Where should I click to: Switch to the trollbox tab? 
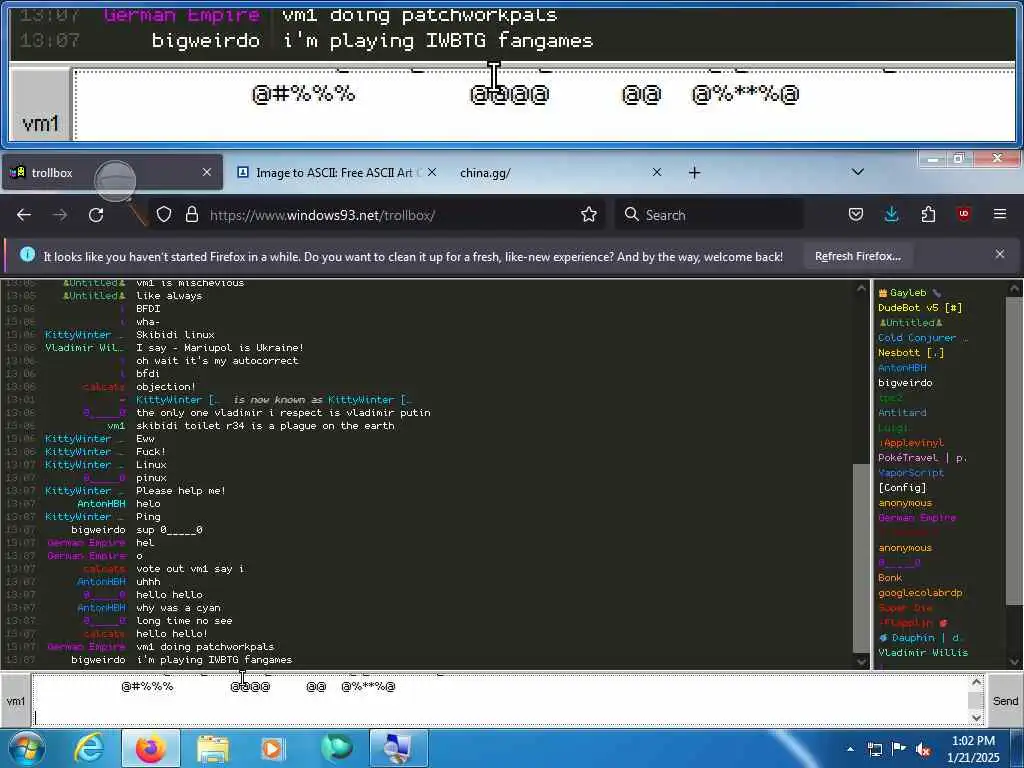click(x=112, y=172)
